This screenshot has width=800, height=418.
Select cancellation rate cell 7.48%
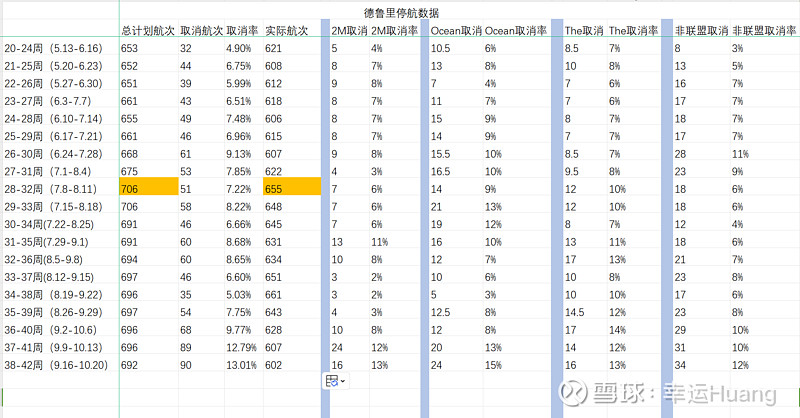click(x=239, y=119)
